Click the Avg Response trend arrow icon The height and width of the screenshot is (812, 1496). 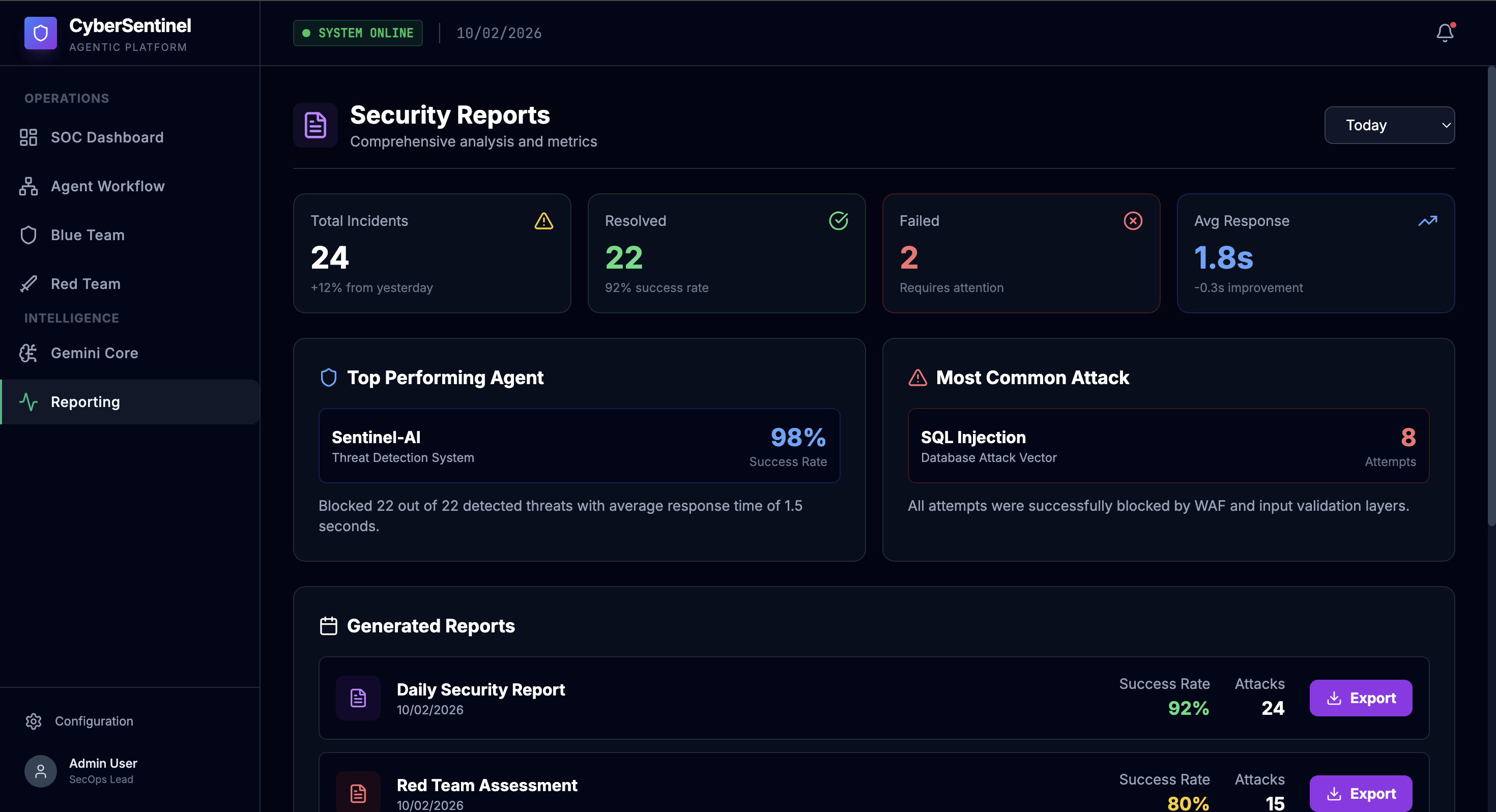1427,221
